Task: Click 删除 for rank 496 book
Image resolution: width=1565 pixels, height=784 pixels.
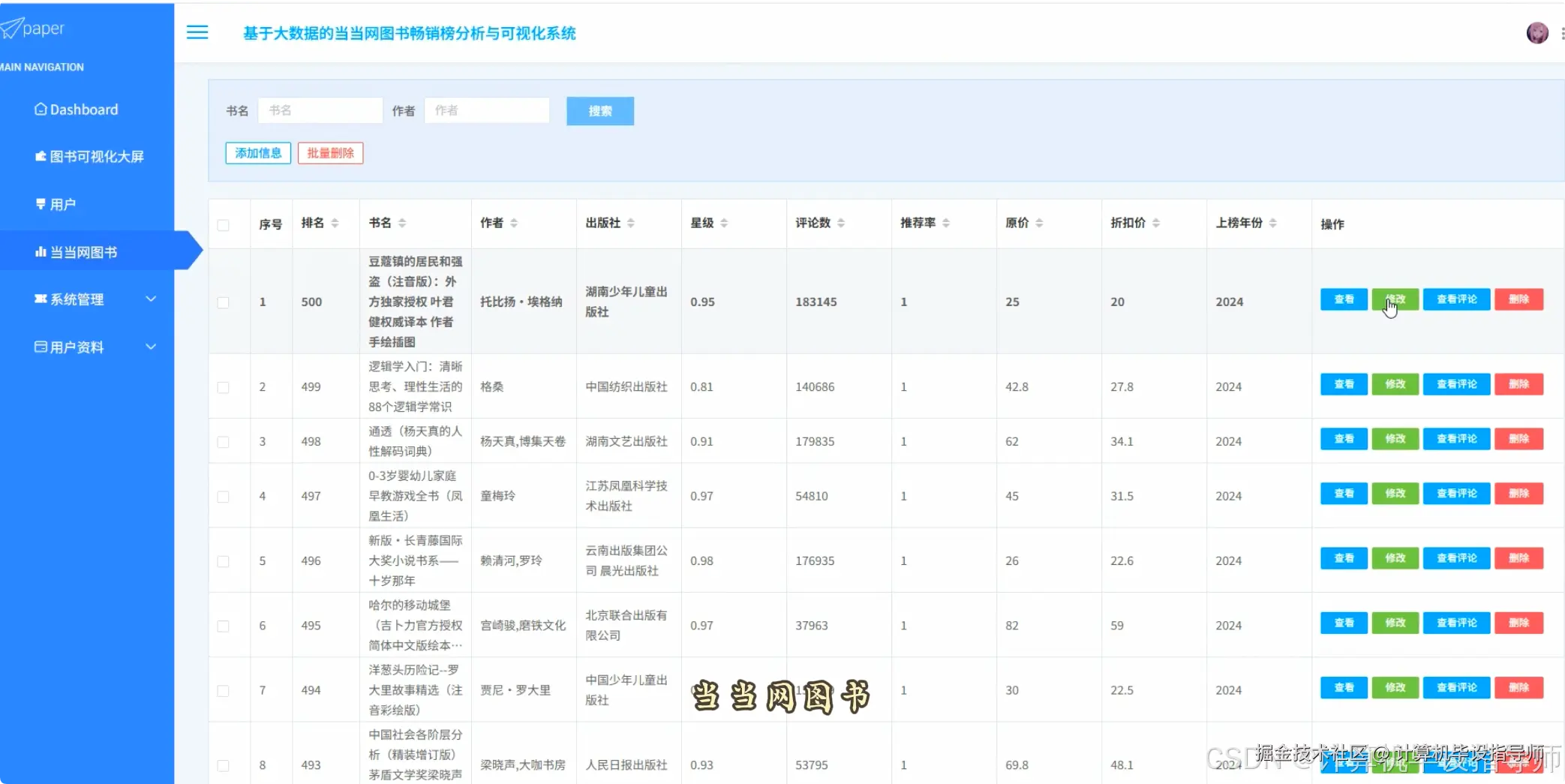Action: (1519, 558)
